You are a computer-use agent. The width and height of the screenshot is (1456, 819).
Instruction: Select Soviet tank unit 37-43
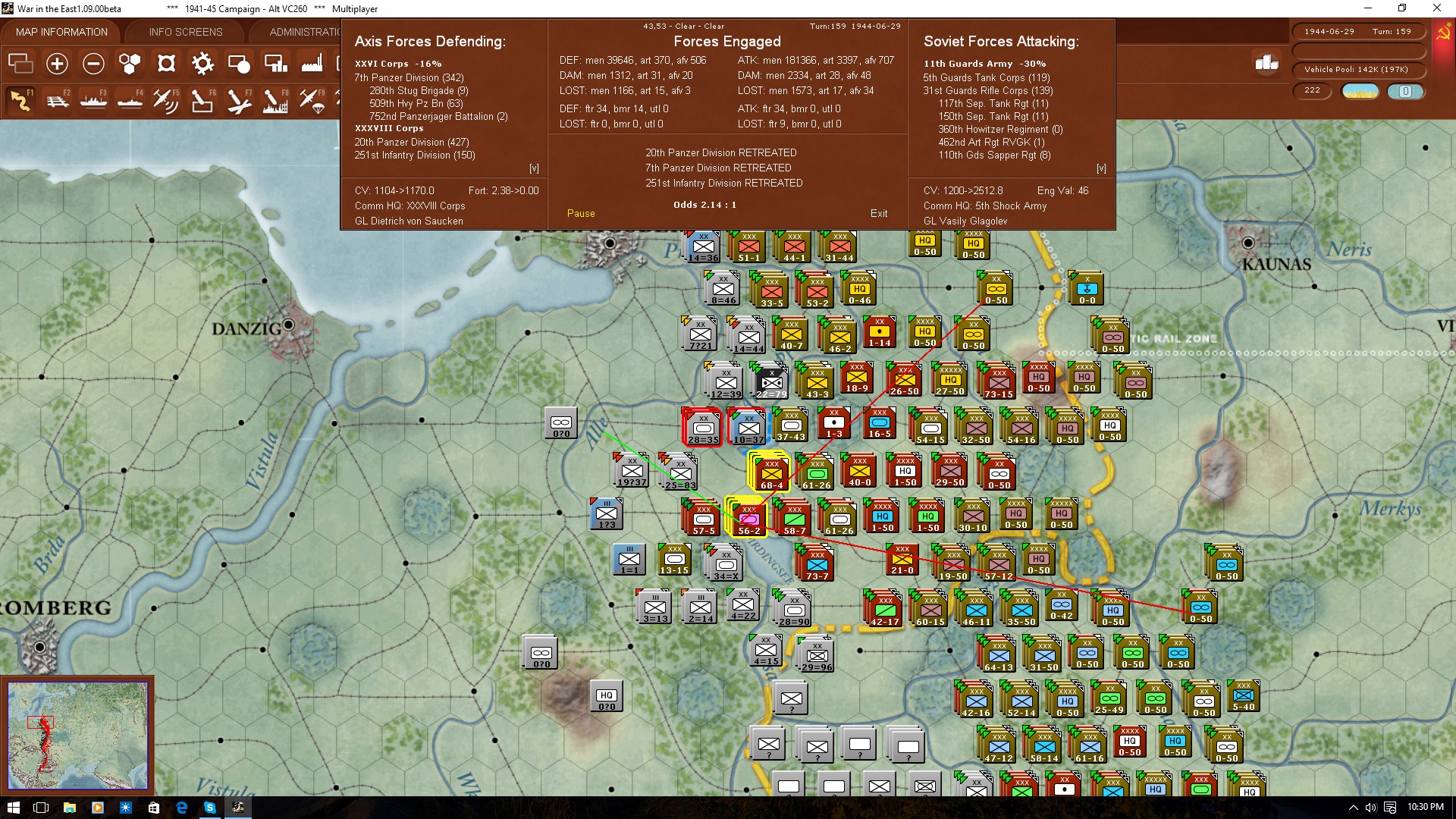coord(791,425)
